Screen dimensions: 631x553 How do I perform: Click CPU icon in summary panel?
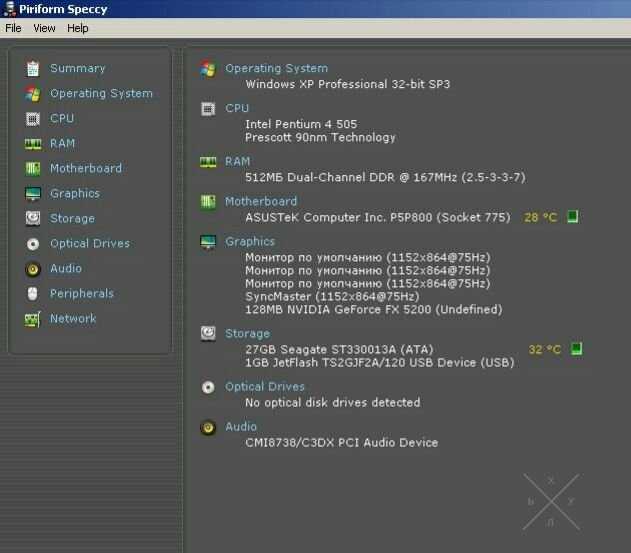[x=208, y=109]
